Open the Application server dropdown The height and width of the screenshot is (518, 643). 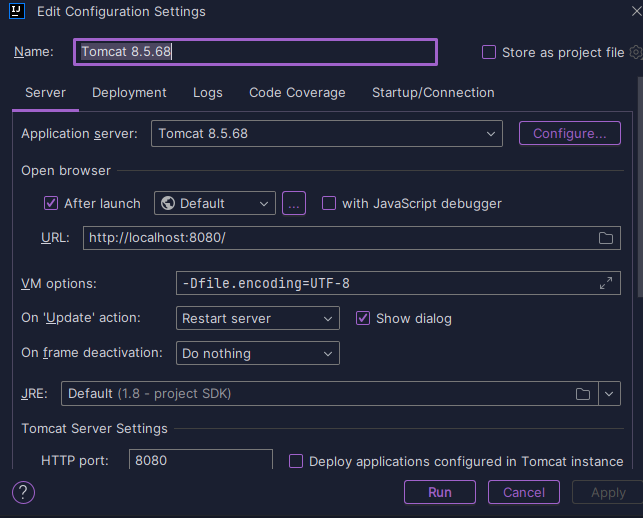coord(327,133)
